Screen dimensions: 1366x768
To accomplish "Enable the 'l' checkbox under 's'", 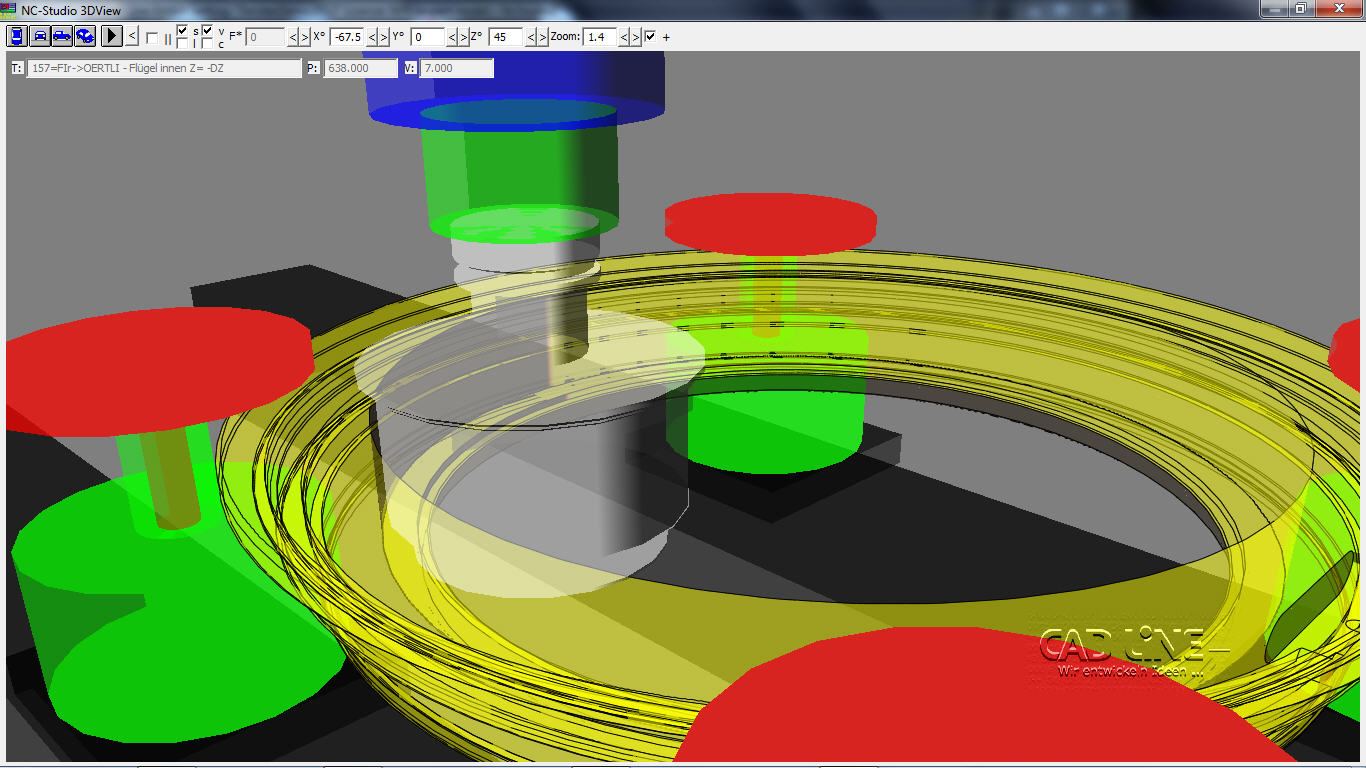I will (180, 42).
